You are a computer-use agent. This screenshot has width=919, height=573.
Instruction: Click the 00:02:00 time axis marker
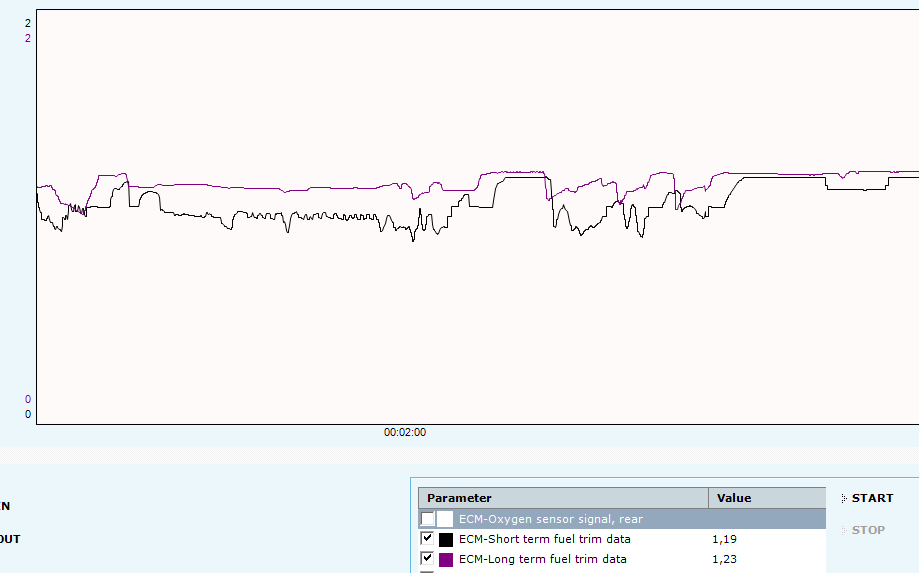(405, 433)
